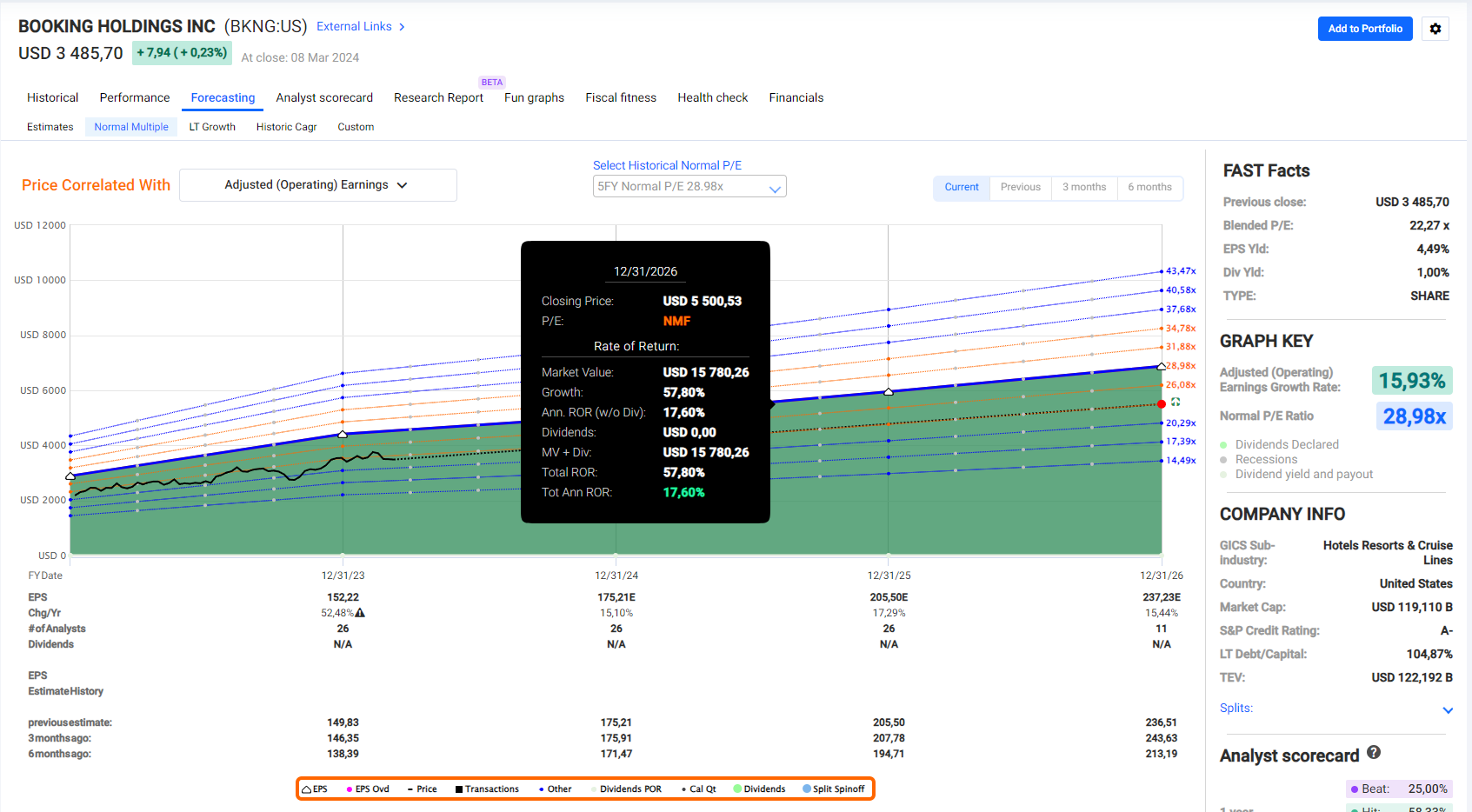1472x812 pixels.
Task: Open the settings gear icon
Action: point(1435,29)
